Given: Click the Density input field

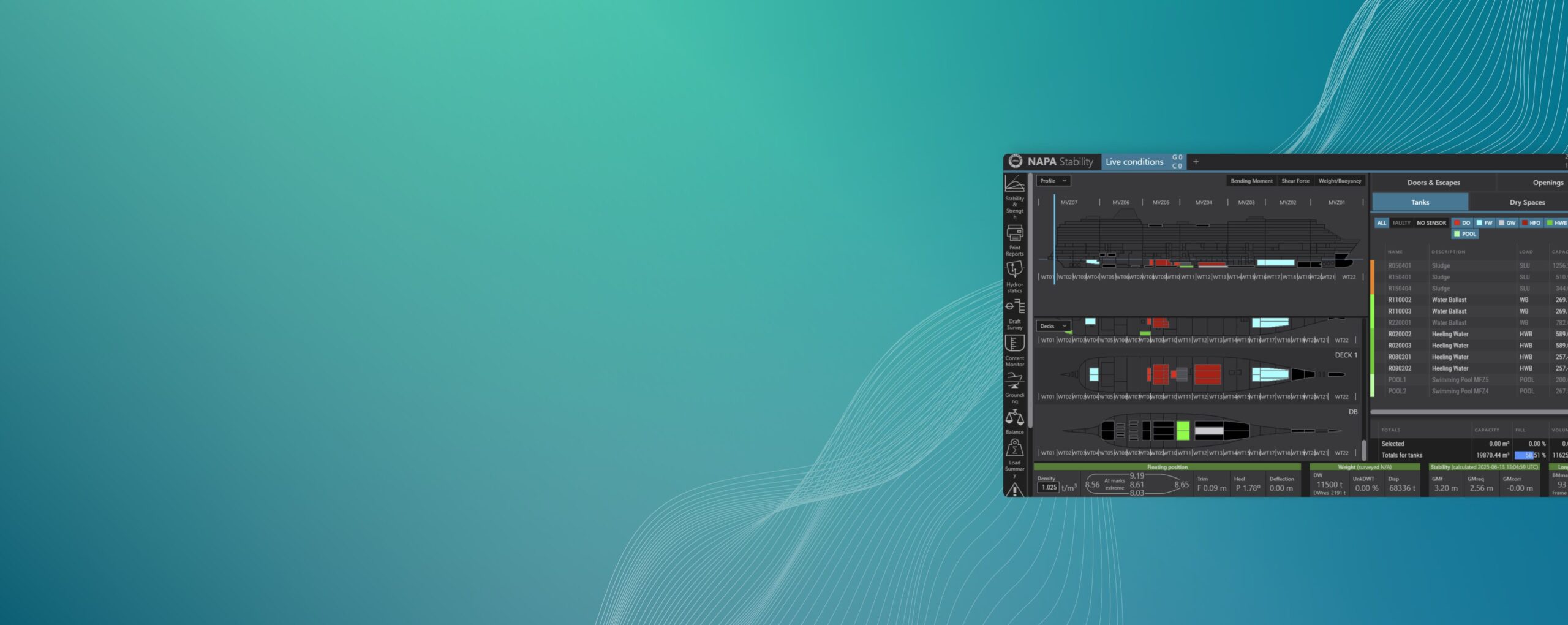Looking at the screenshot, I should click(1049, 488).
